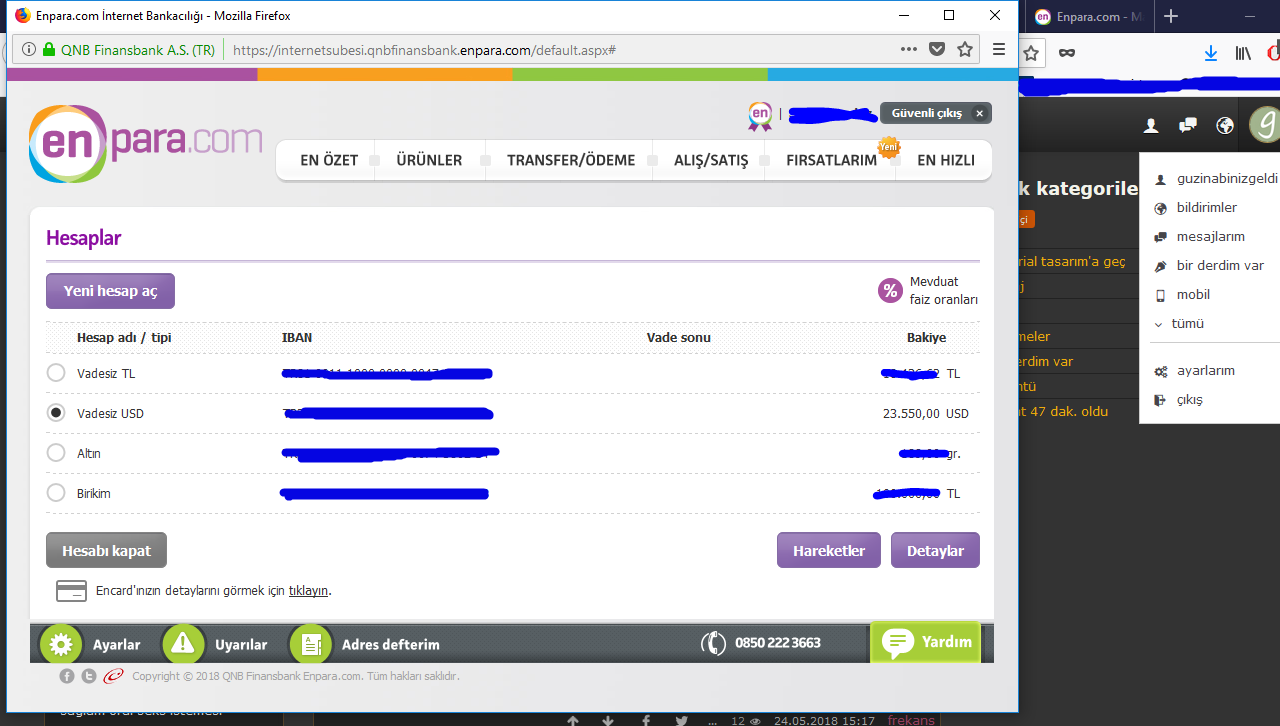Click the Firefox address bar URL
1280x726 pixels.
[424, 49]
